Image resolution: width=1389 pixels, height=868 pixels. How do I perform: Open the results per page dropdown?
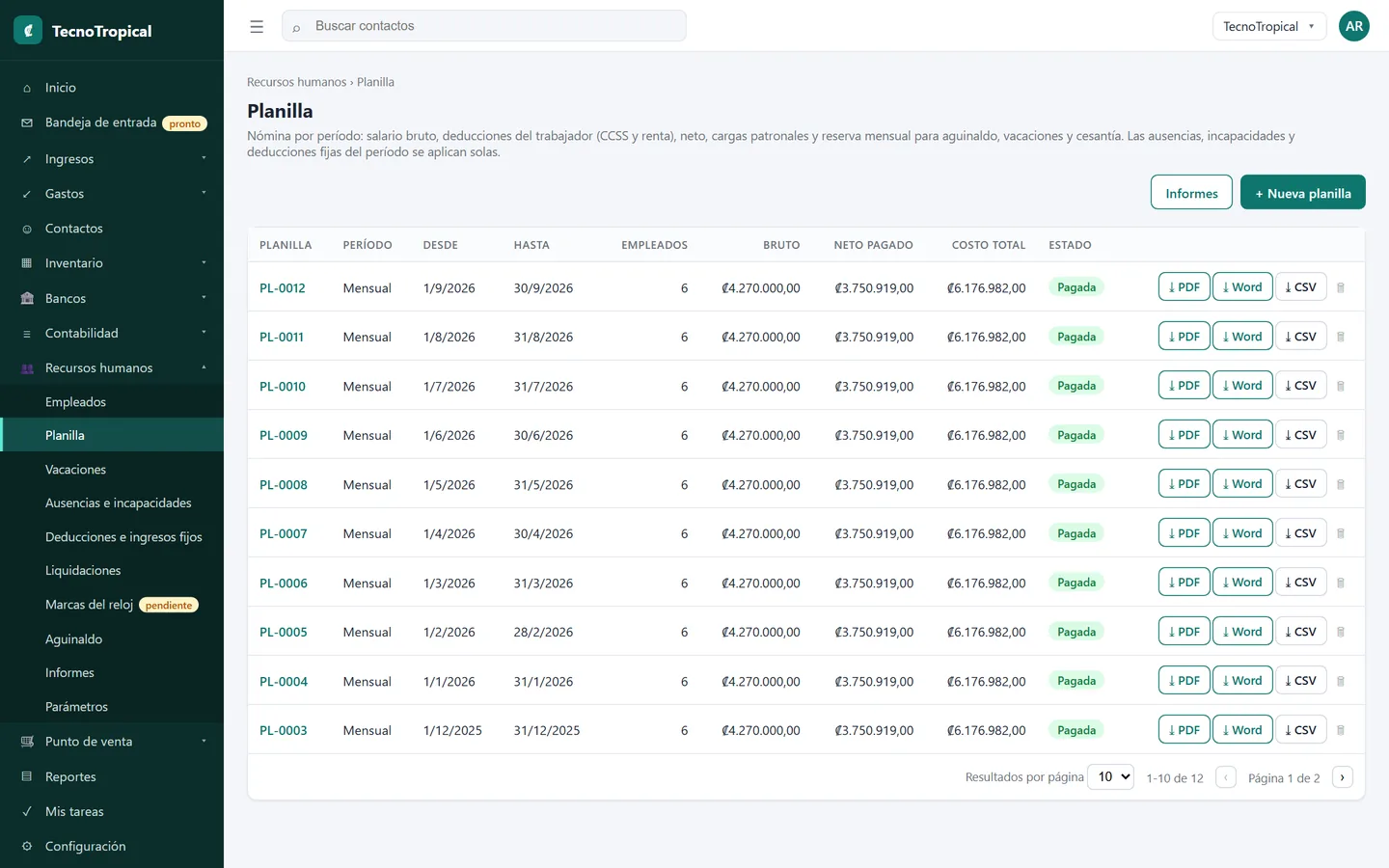[x=1110, y=776]
